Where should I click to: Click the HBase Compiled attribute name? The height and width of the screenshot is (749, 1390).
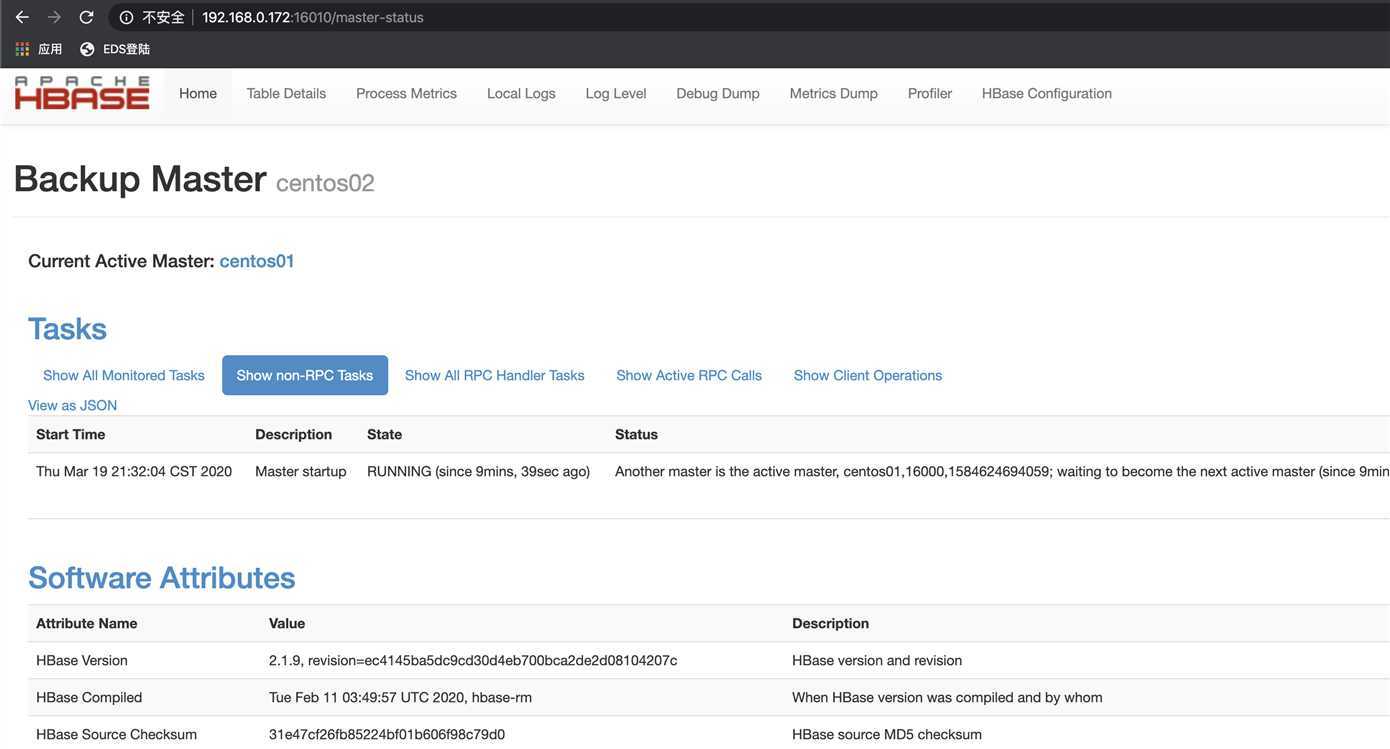(89, 697)
